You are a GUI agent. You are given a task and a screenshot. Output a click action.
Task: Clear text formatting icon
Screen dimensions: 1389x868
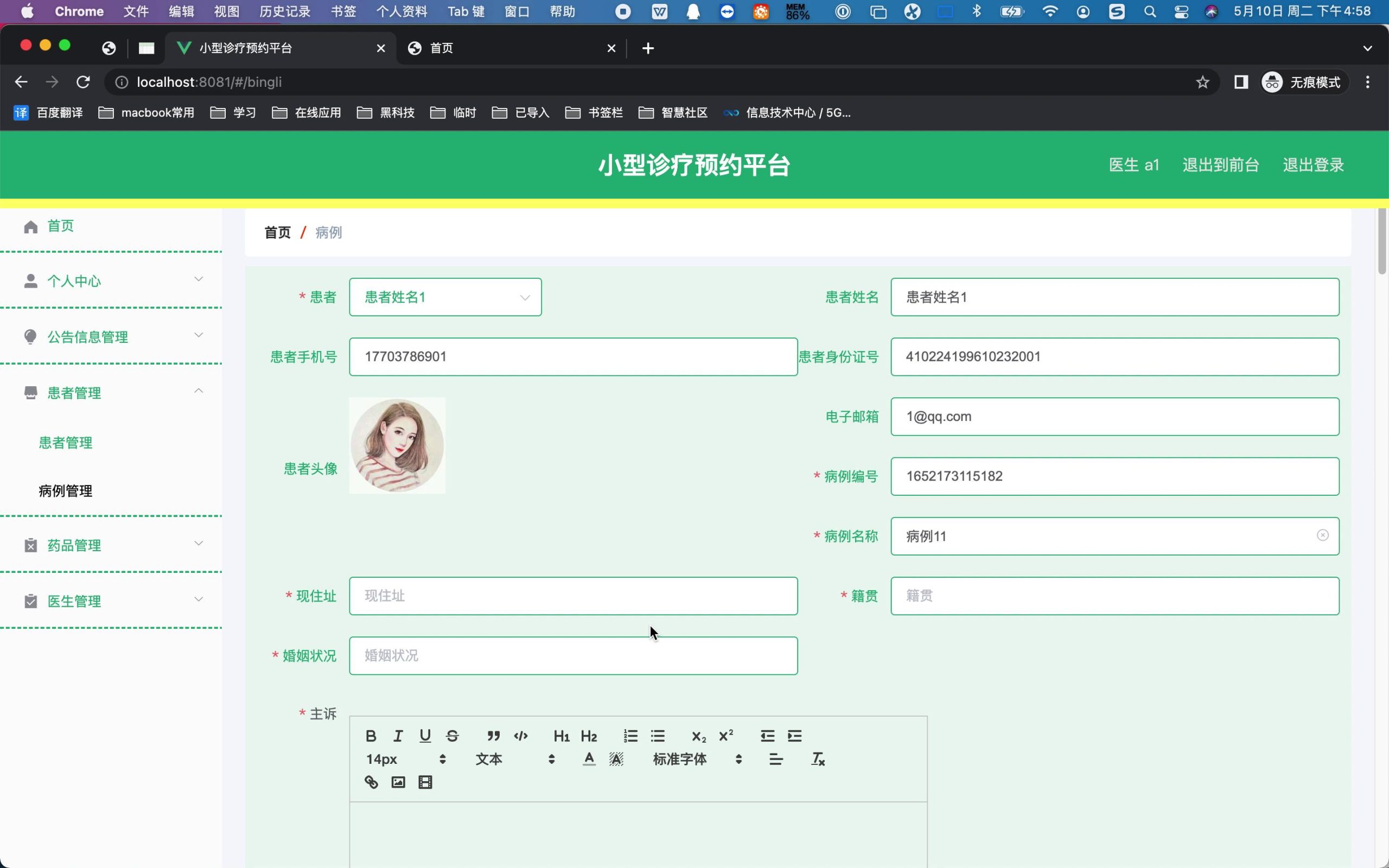click(817, 759)
